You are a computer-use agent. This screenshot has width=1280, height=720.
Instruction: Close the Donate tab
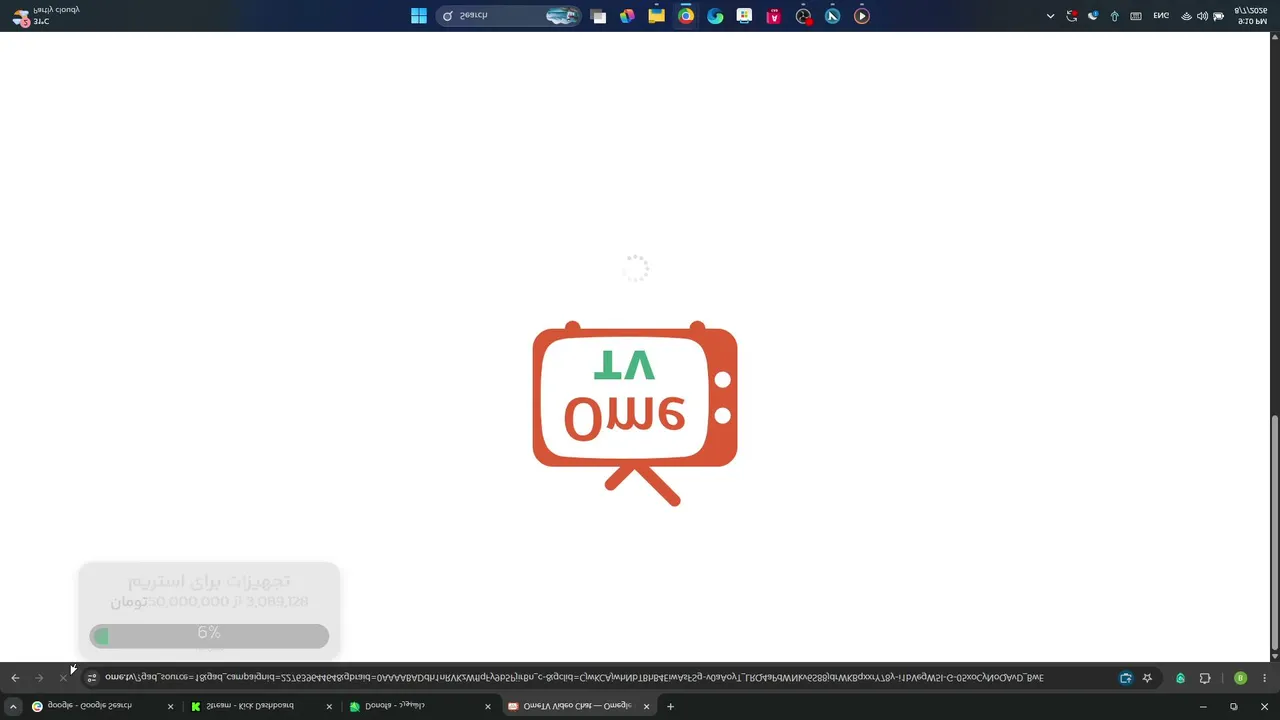[x=488, y=706]
